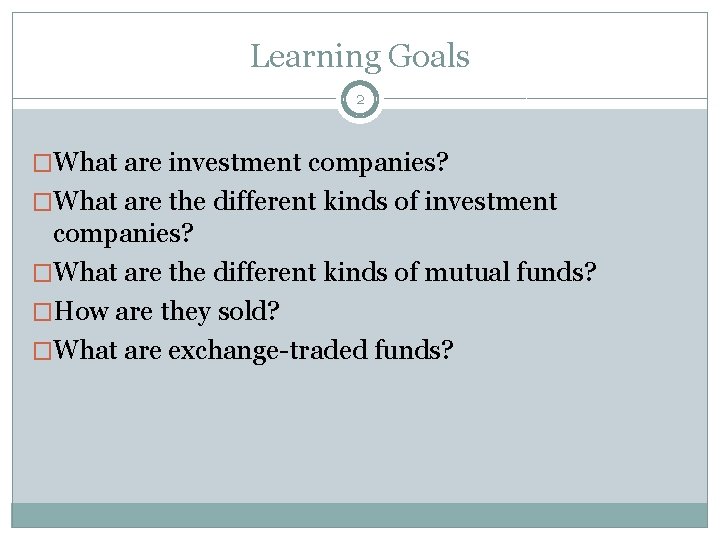
Task: Click the bullet marker before 'What are exchange-traded funds?'
Action: [x=44, y=351]
